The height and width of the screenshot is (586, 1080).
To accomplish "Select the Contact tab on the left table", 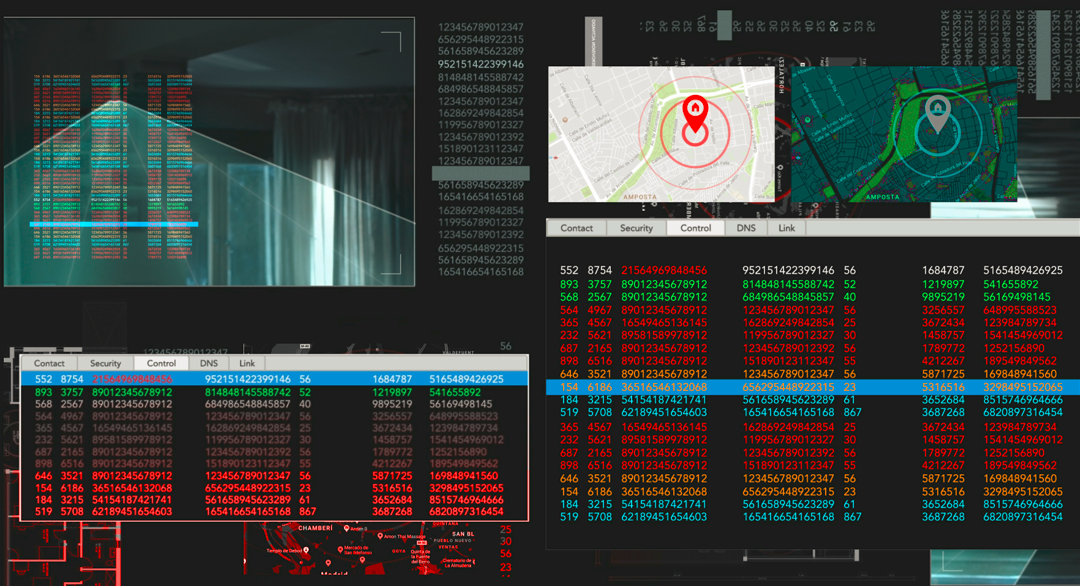I will point(48,363).
